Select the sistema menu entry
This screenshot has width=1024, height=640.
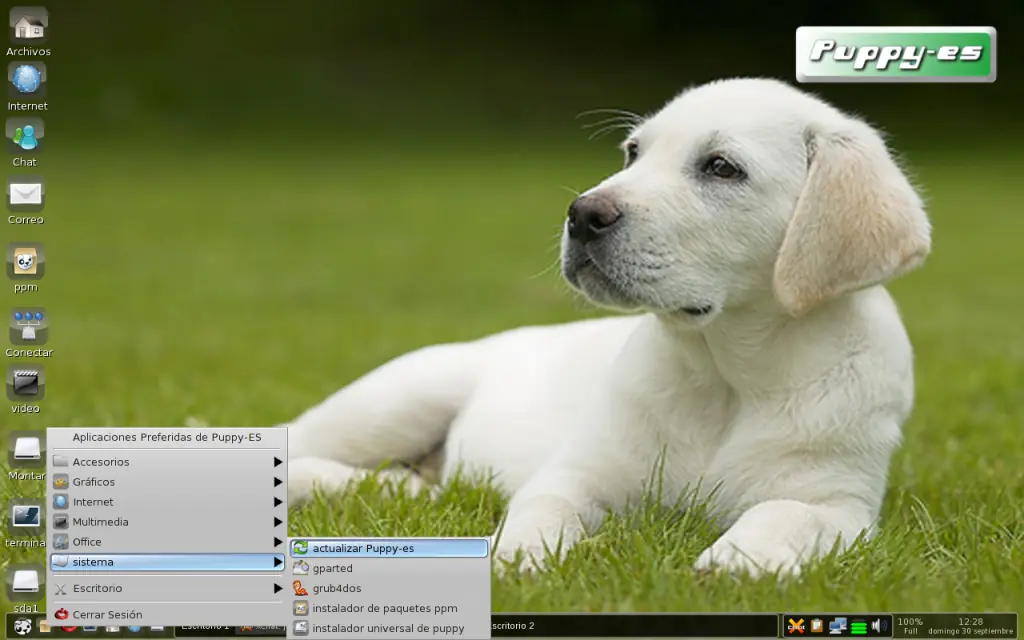pos(168,562)
